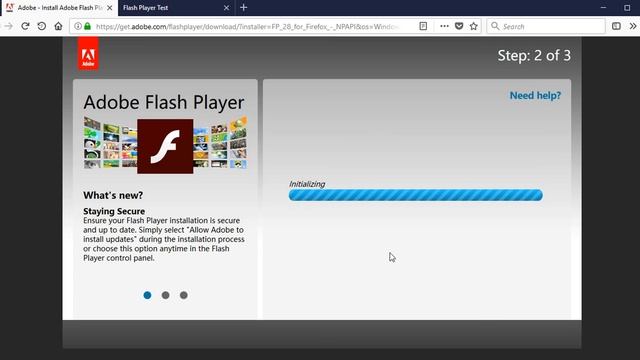640x360 pixels.
Task: Click the Initializing progress bar
Action: 416,195
